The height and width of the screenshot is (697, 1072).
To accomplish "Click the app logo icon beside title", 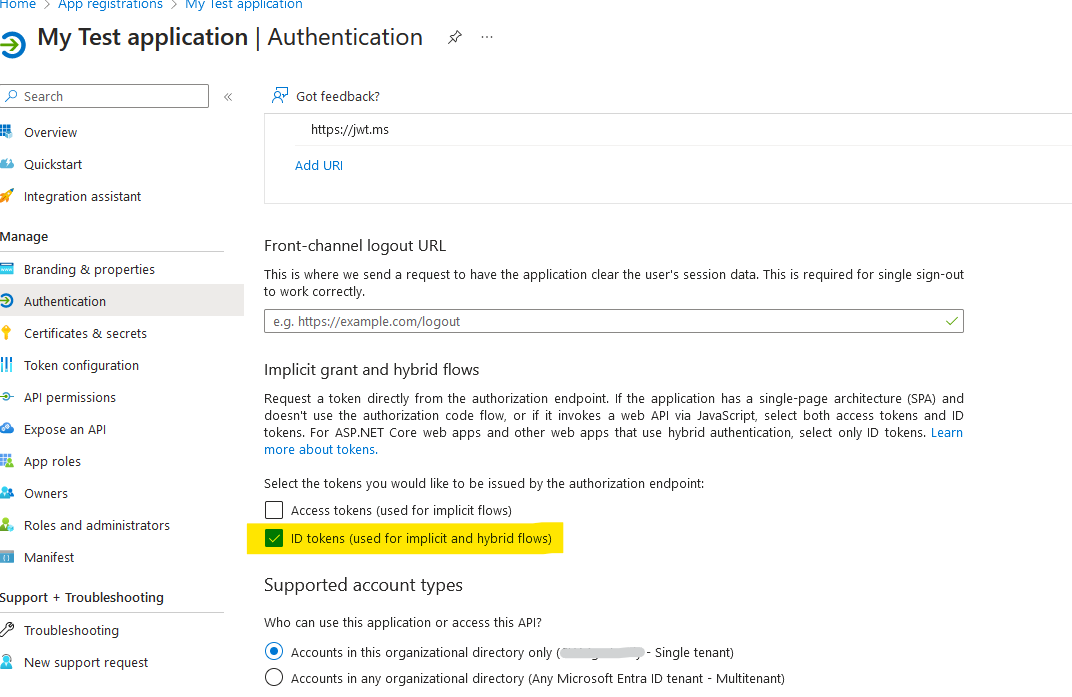I will 12,45.
